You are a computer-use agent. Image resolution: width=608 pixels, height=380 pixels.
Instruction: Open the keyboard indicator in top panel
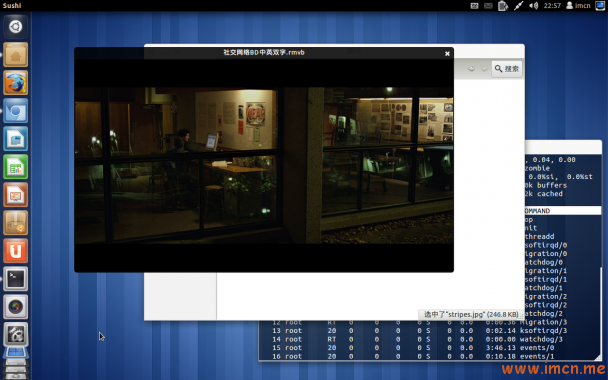(x=474, y=5)
